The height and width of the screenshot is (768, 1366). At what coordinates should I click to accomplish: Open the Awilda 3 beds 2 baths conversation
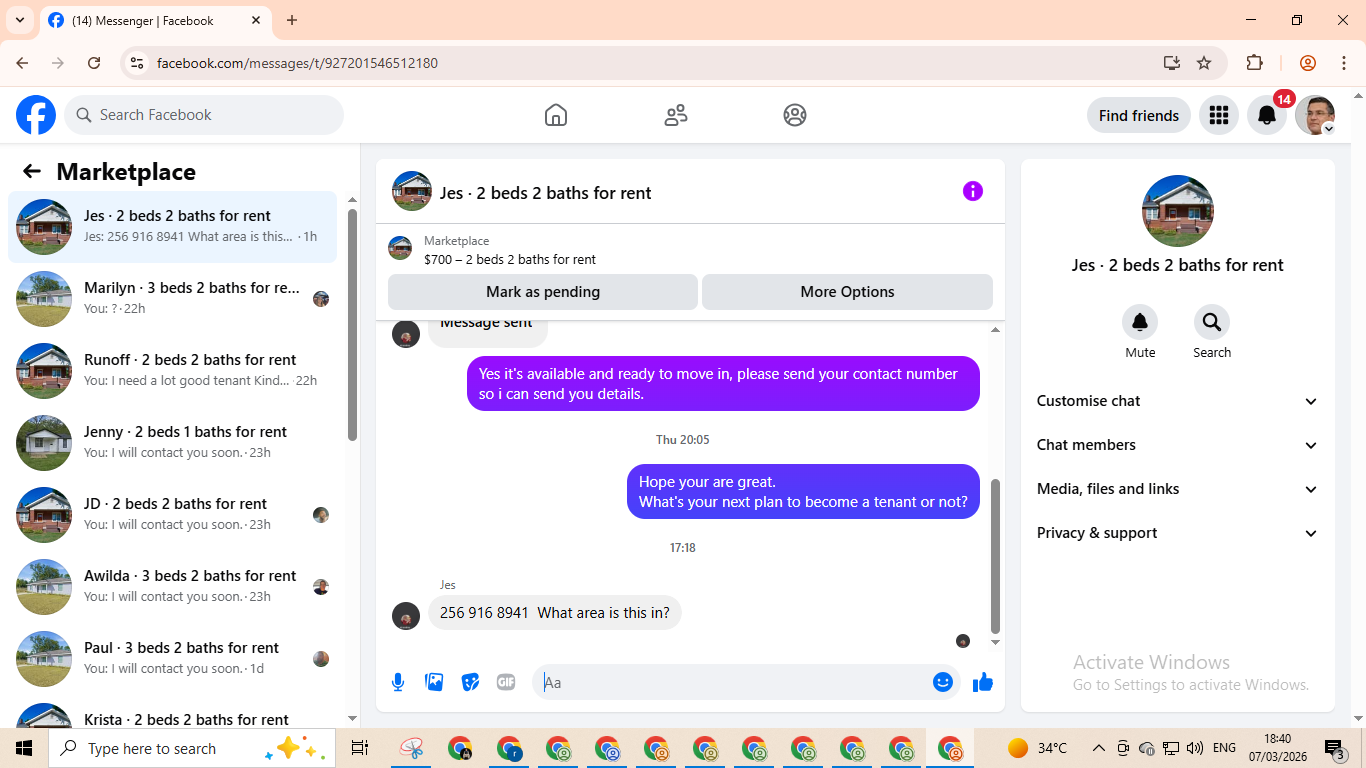(x=173, y=587)
